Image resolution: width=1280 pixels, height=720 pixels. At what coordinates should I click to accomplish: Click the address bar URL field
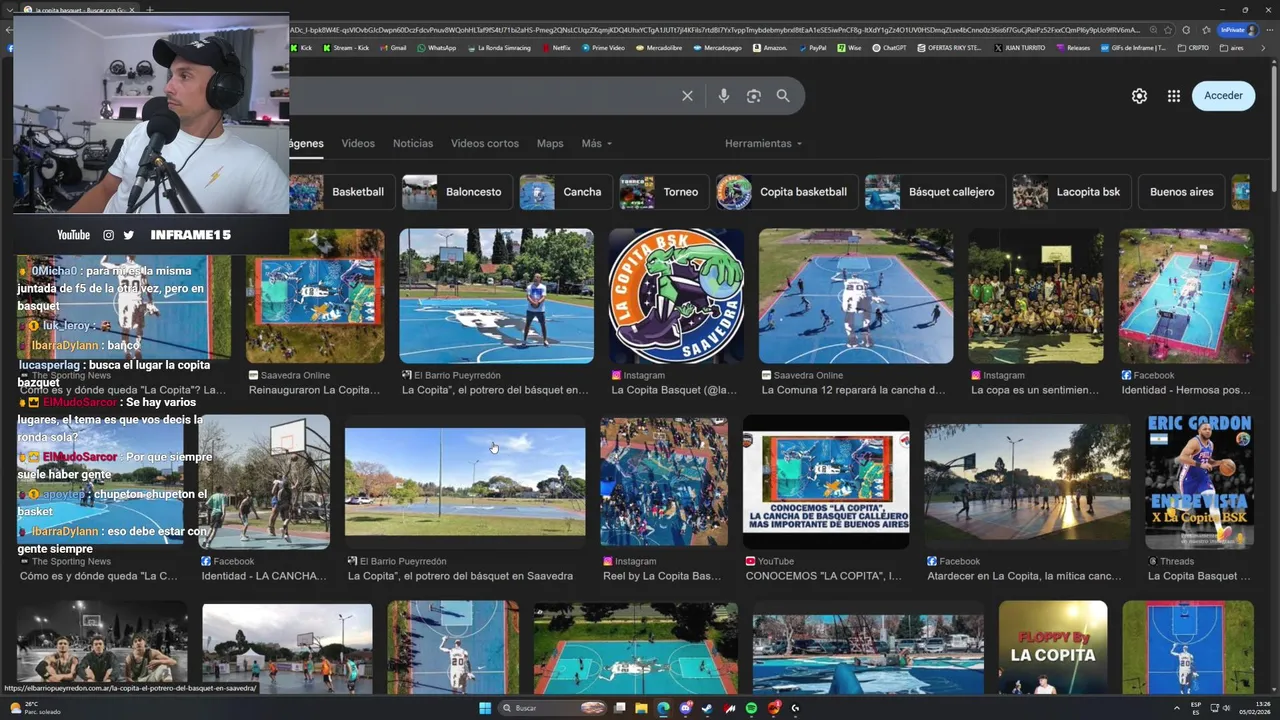click(715, 30)
